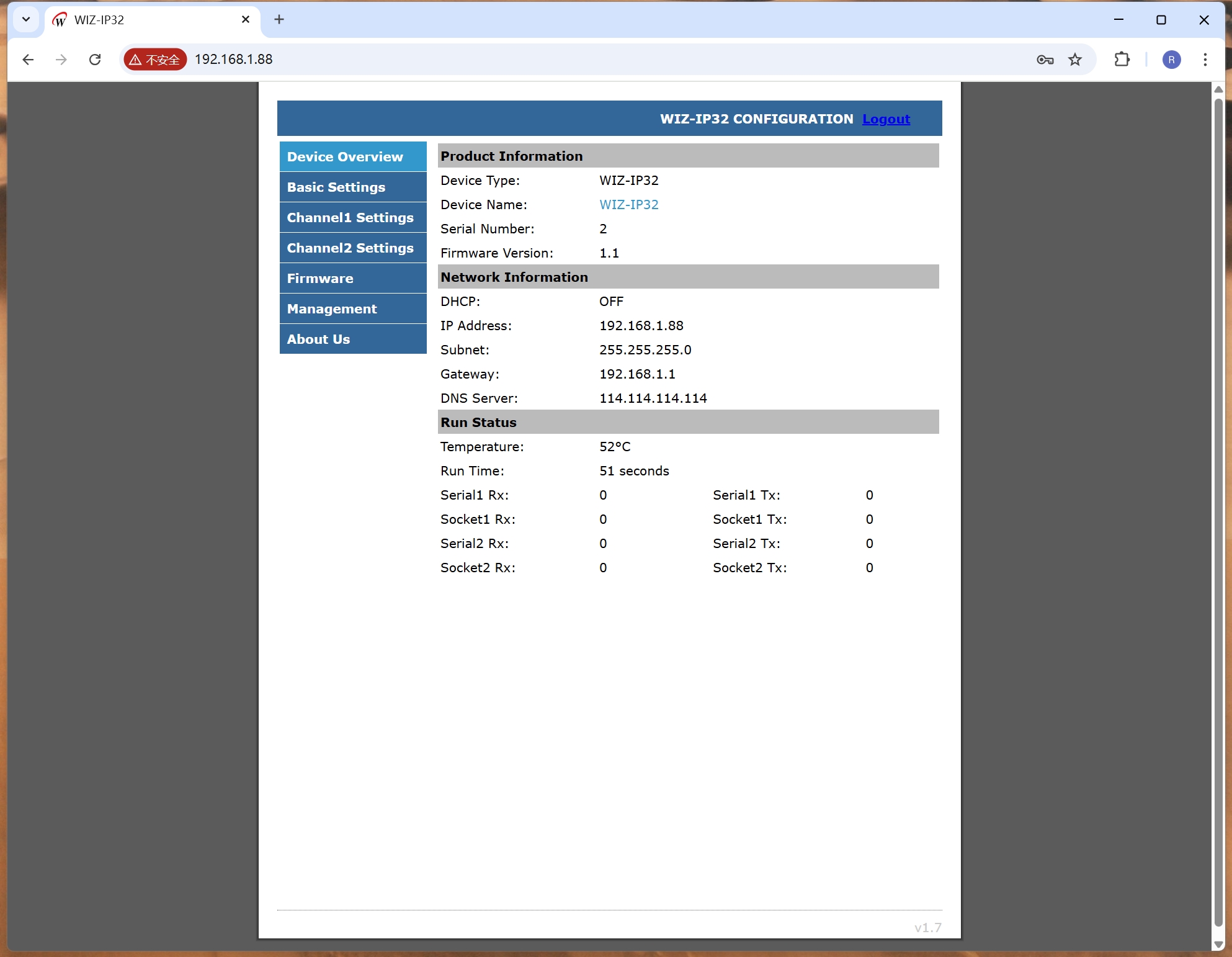Open the saved password key icon
The width and height of the screenshot is (1232, 957).
1045,60
